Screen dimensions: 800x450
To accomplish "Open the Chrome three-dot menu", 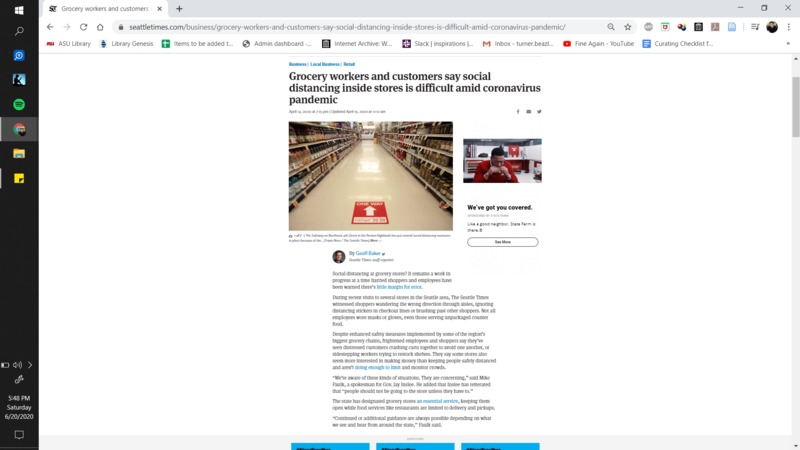I will tap(788, 27).
